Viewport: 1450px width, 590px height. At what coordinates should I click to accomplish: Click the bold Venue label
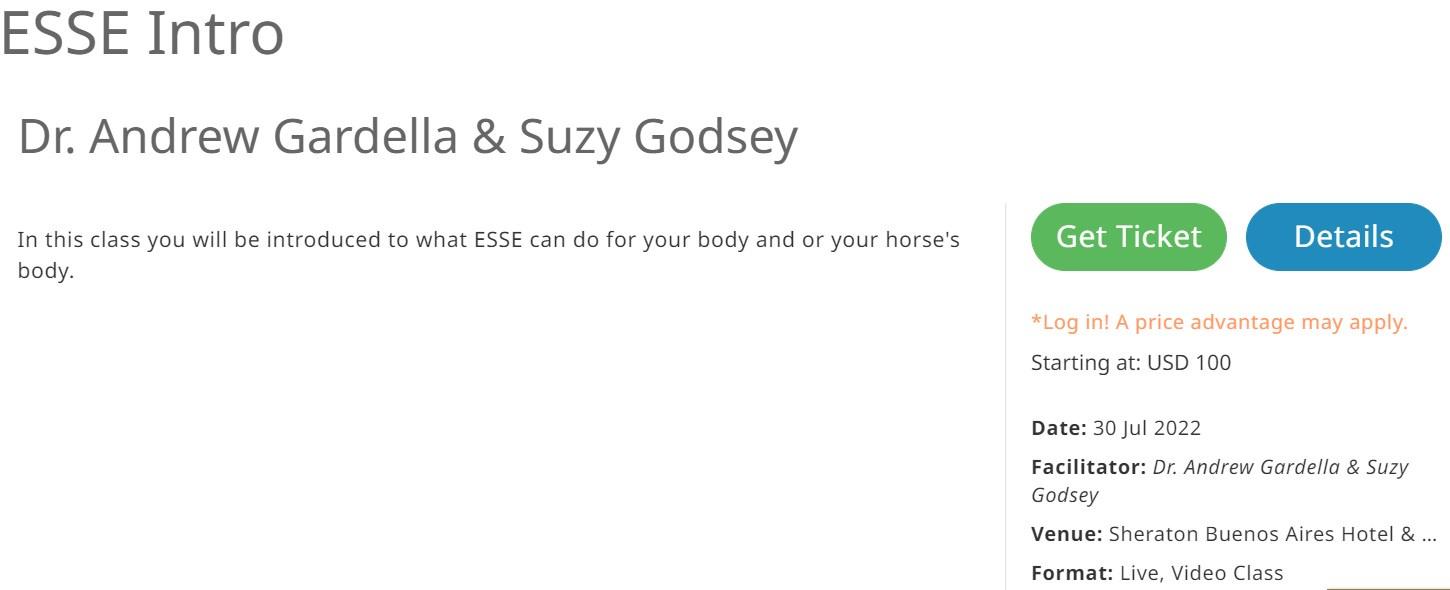pyautogui.click(x=1066, y=534)
